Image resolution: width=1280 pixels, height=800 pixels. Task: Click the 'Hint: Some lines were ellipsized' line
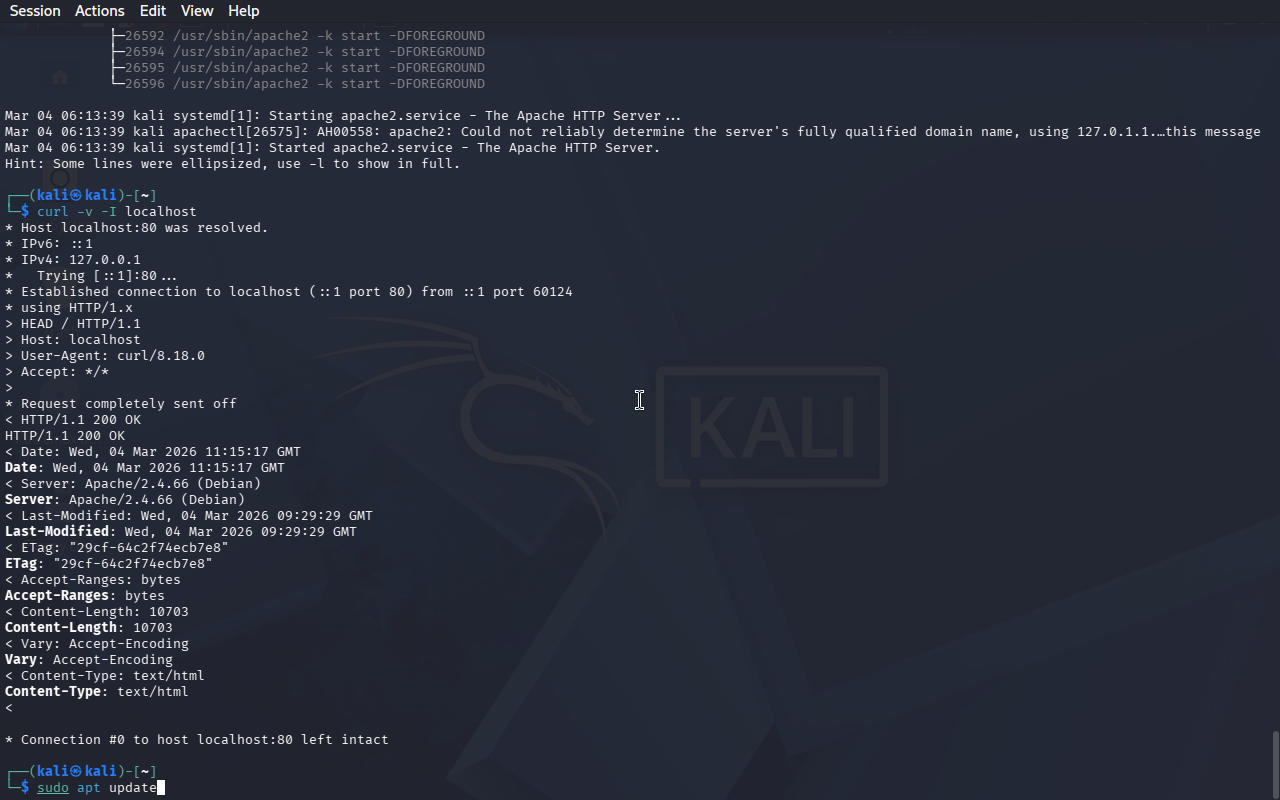pos(233,163)
